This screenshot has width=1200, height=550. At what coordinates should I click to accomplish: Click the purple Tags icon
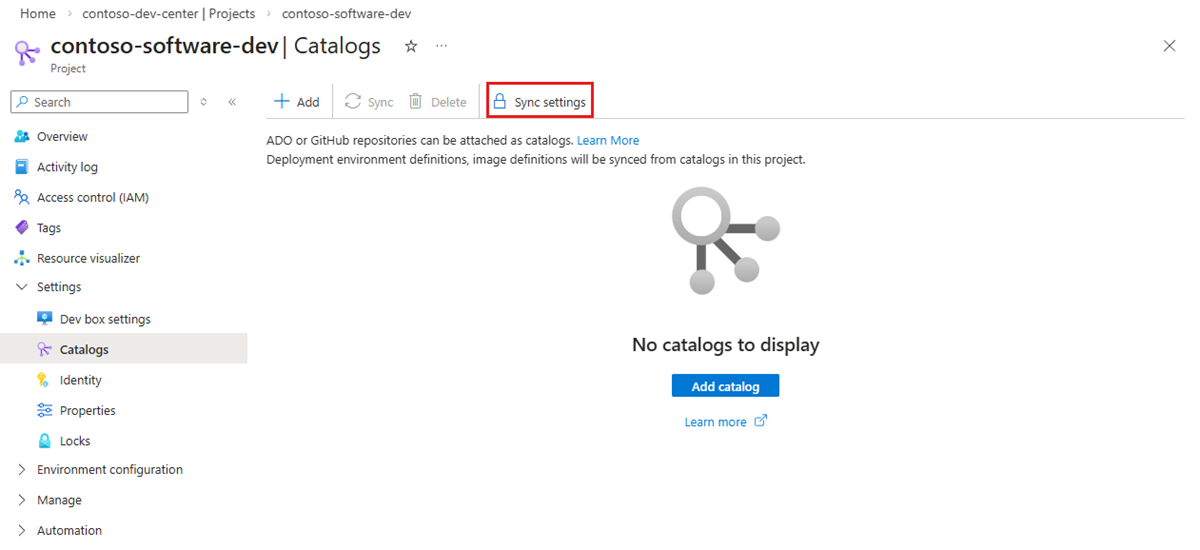tap(22, 228)
